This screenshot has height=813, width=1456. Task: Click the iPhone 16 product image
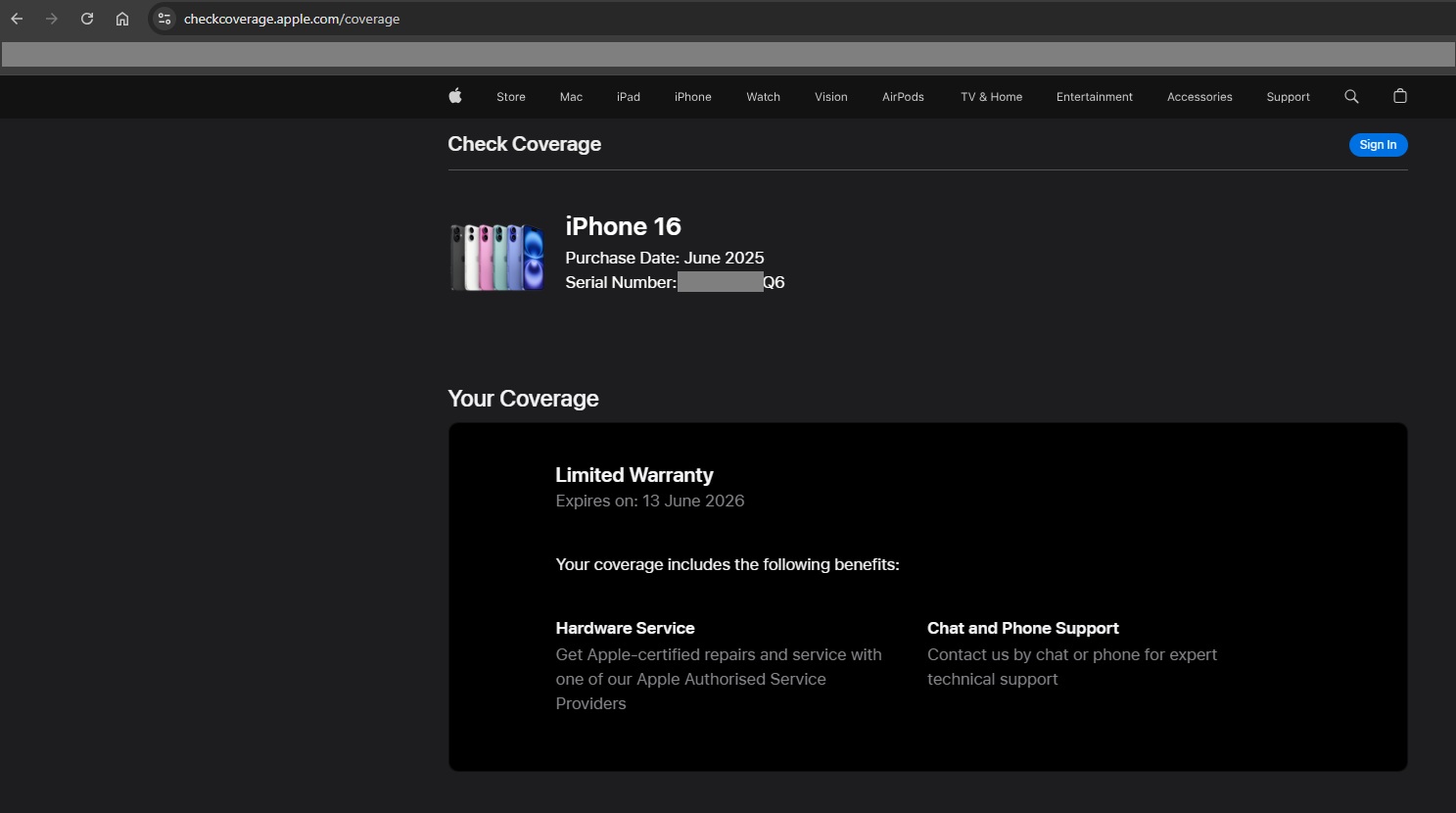pos(497,257)
